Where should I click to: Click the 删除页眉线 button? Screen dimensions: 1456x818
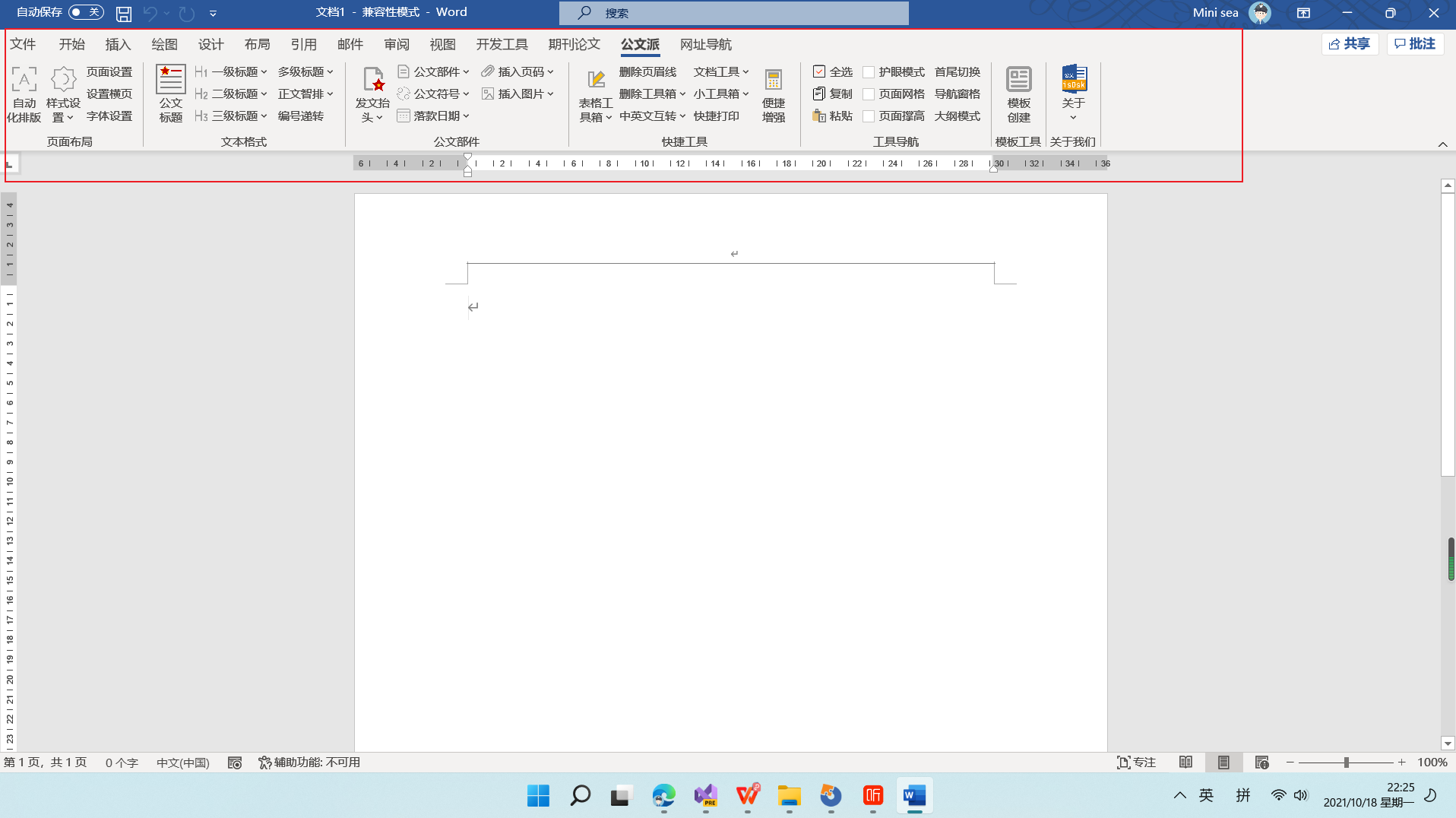point(647,72)
